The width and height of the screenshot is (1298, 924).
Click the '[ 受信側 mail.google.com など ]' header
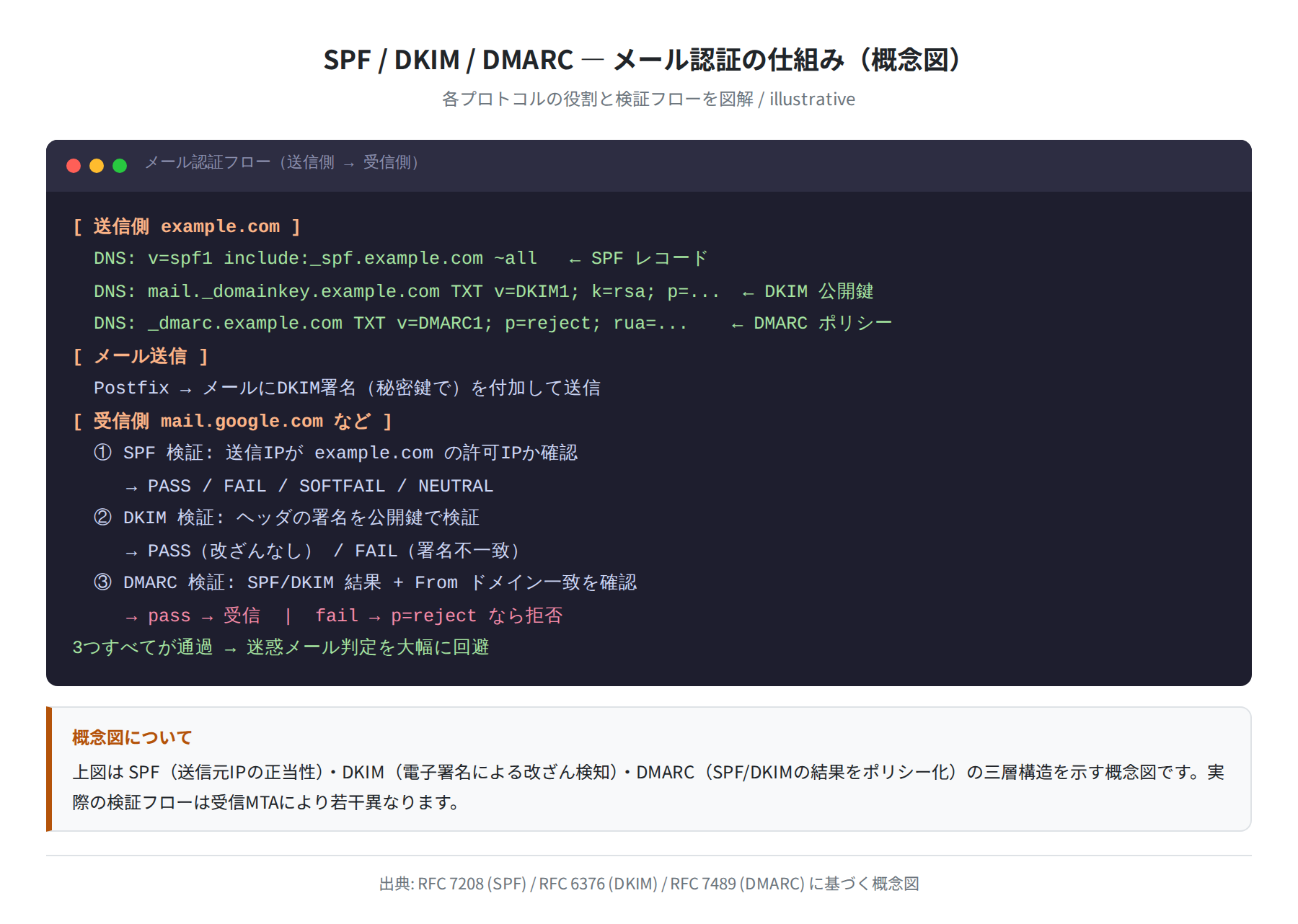[x=233, y=421]
